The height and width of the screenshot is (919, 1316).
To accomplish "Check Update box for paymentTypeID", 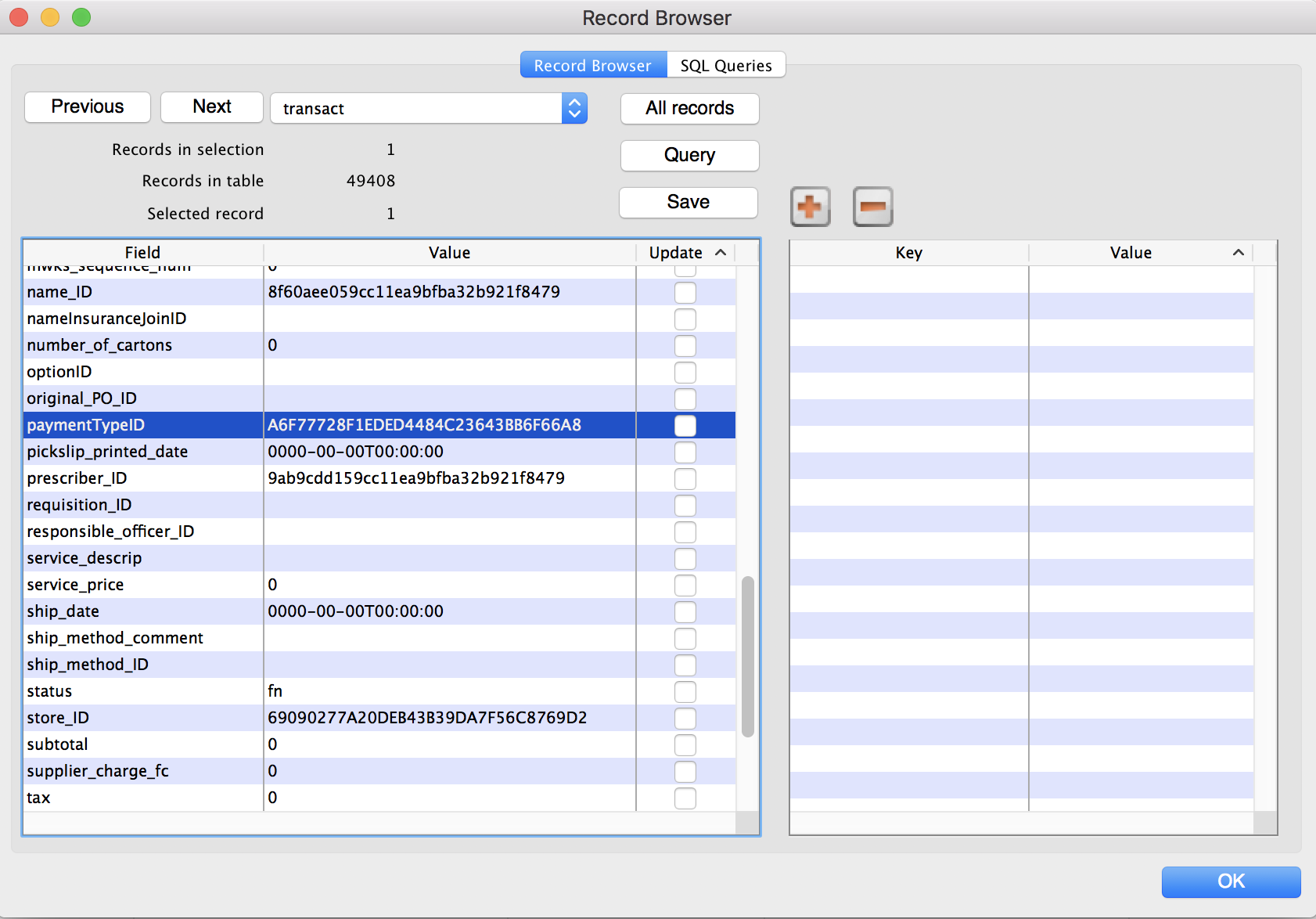I will [685, 426].
